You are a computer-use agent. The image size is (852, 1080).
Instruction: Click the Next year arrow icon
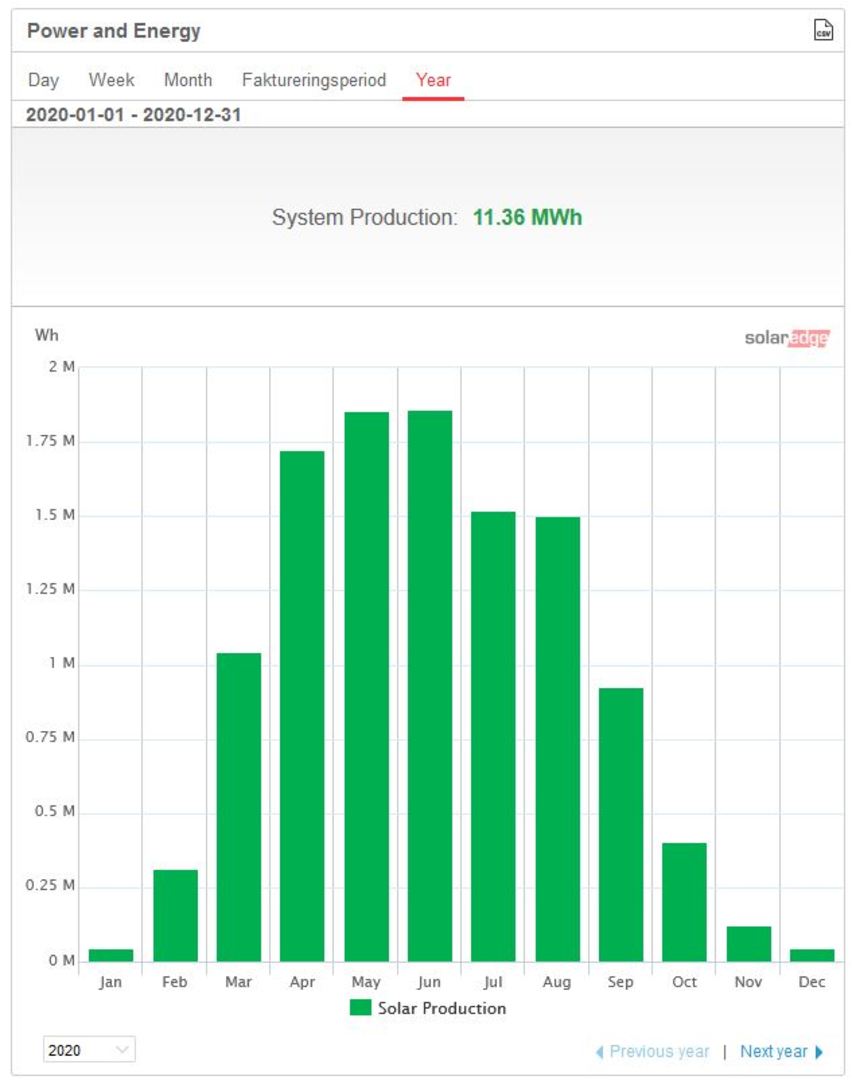819,1052
